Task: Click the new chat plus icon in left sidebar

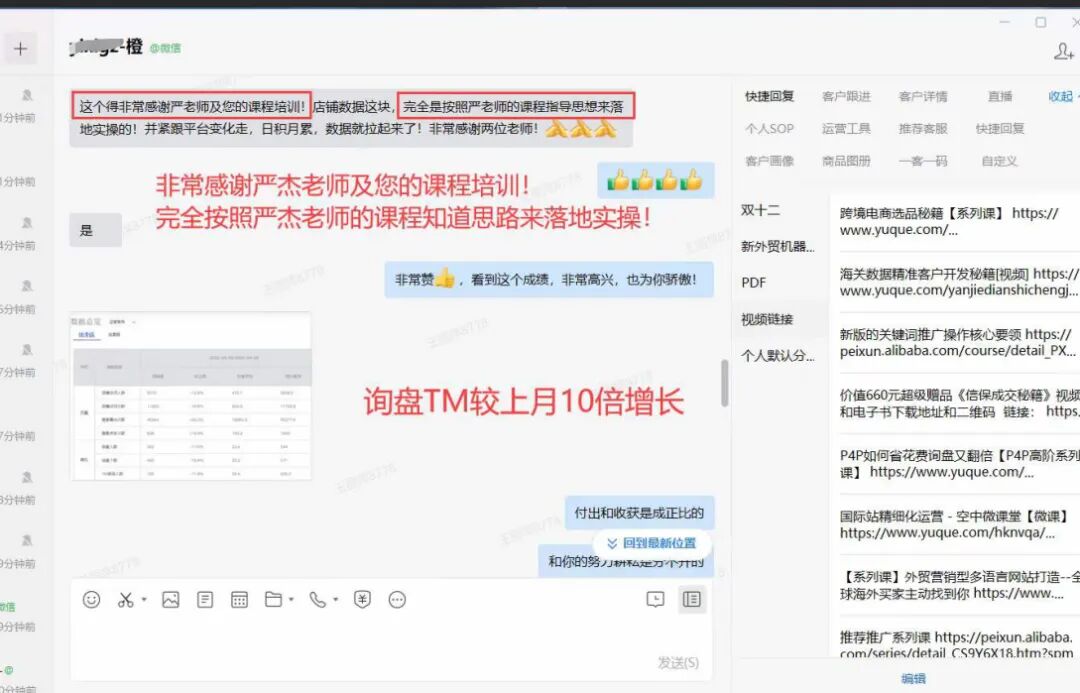Action: (21, 47)
